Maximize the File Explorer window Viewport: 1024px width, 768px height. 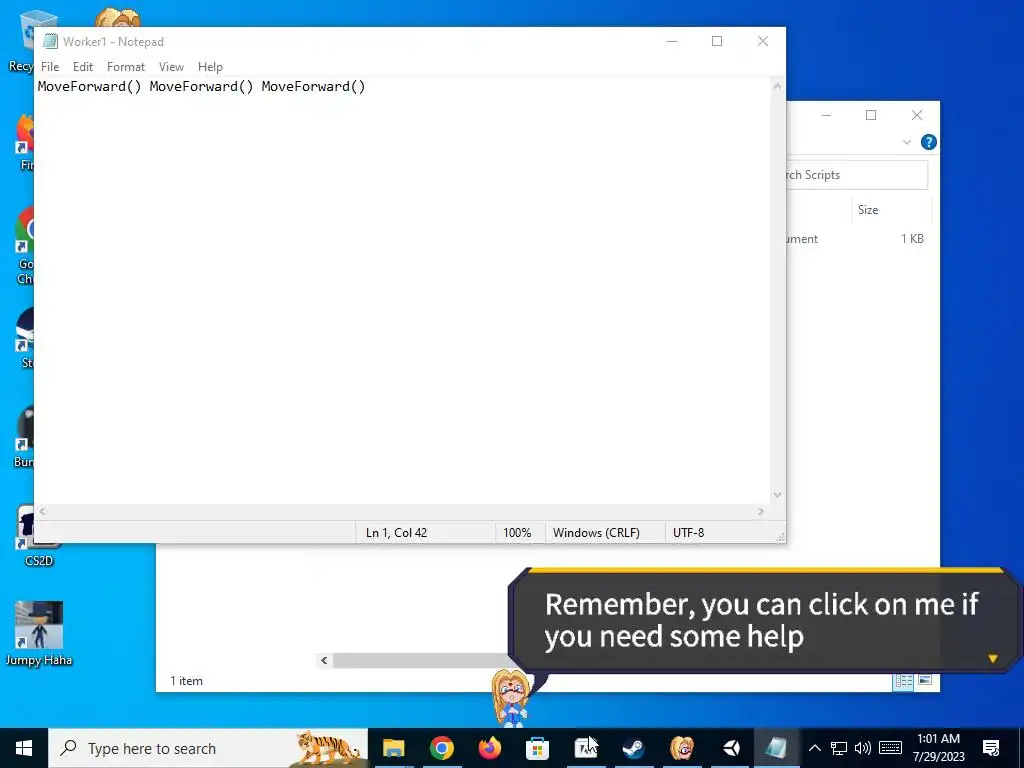coord(871,116)
